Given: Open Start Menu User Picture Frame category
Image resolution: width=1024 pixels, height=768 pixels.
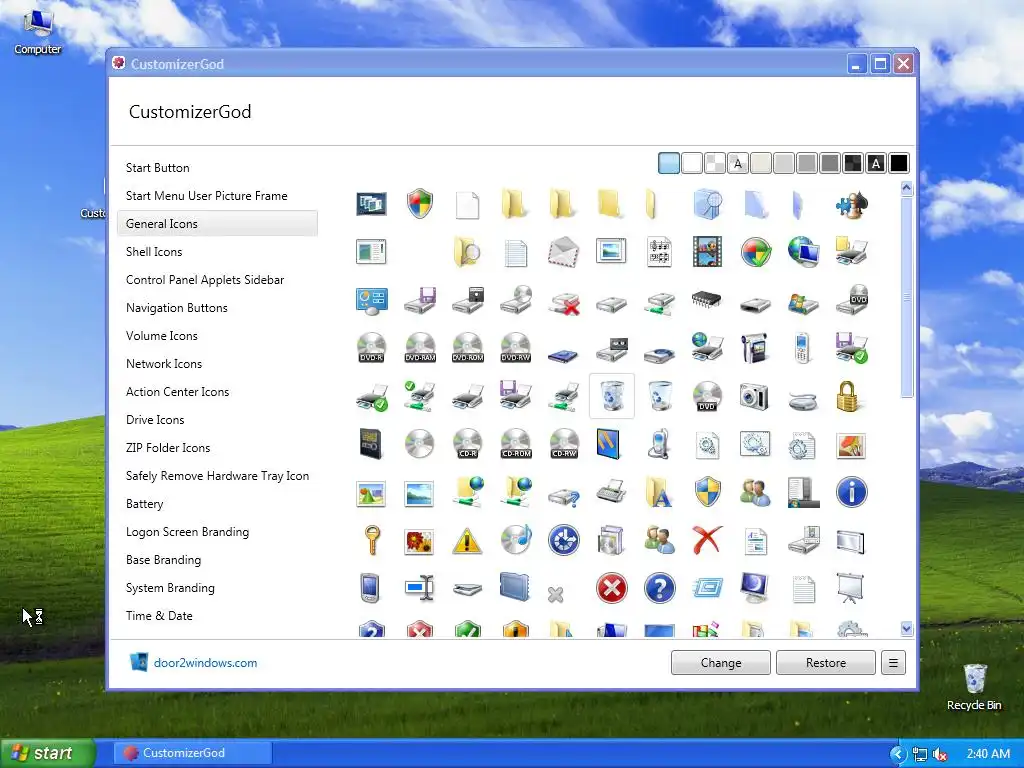Looking at the screenshot, I should click(217, 196).
